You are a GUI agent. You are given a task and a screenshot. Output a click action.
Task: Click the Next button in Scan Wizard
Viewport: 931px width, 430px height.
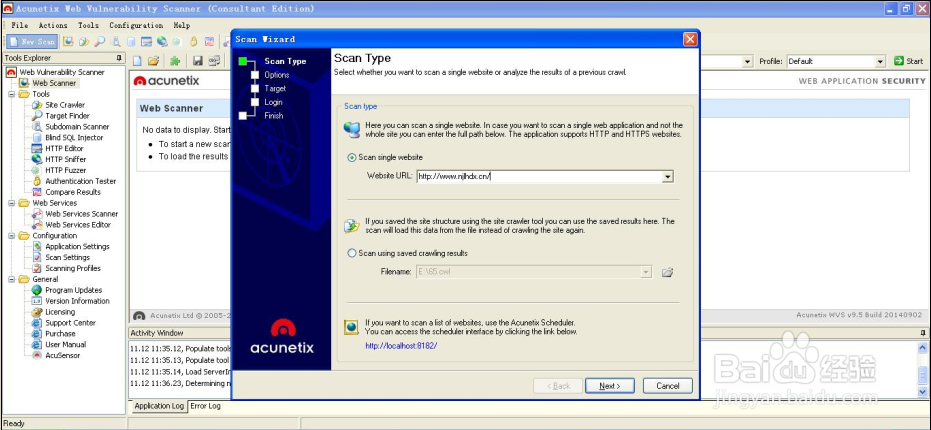point(610,386)
